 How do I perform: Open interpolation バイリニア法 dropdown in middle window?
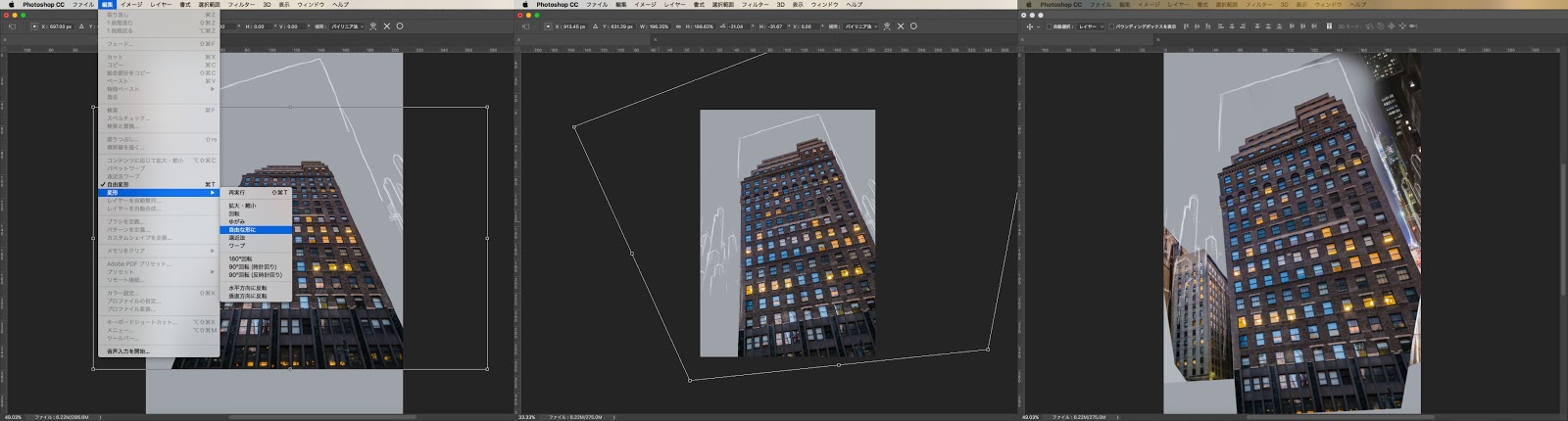pos(861,26)
